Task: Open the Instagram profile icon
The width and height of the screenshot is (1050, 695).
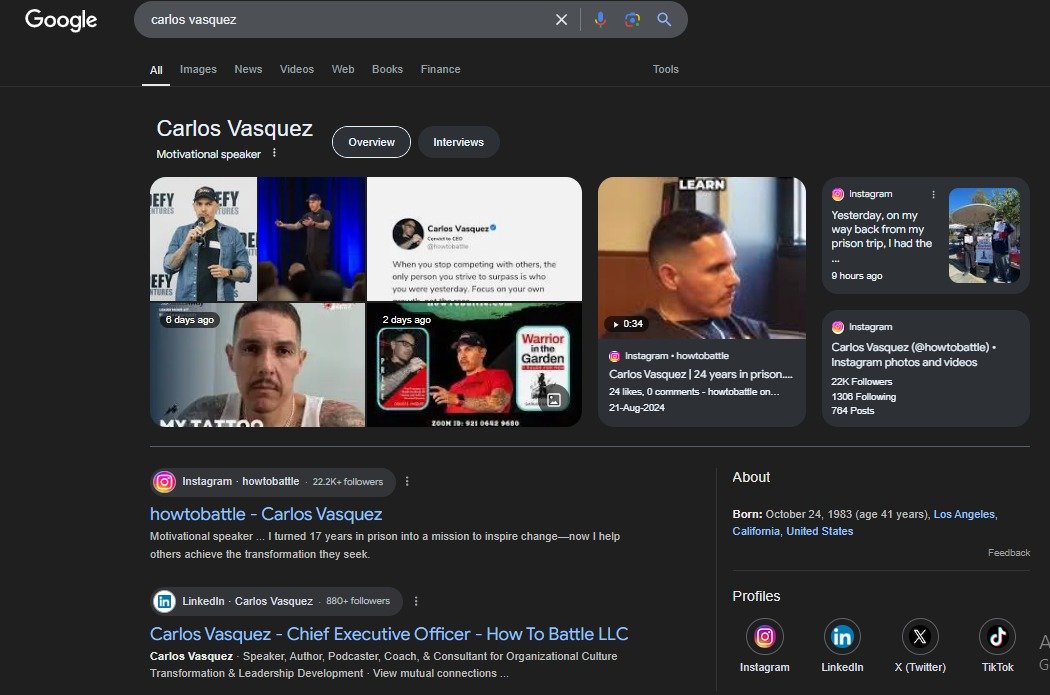Action: [764, 637]
